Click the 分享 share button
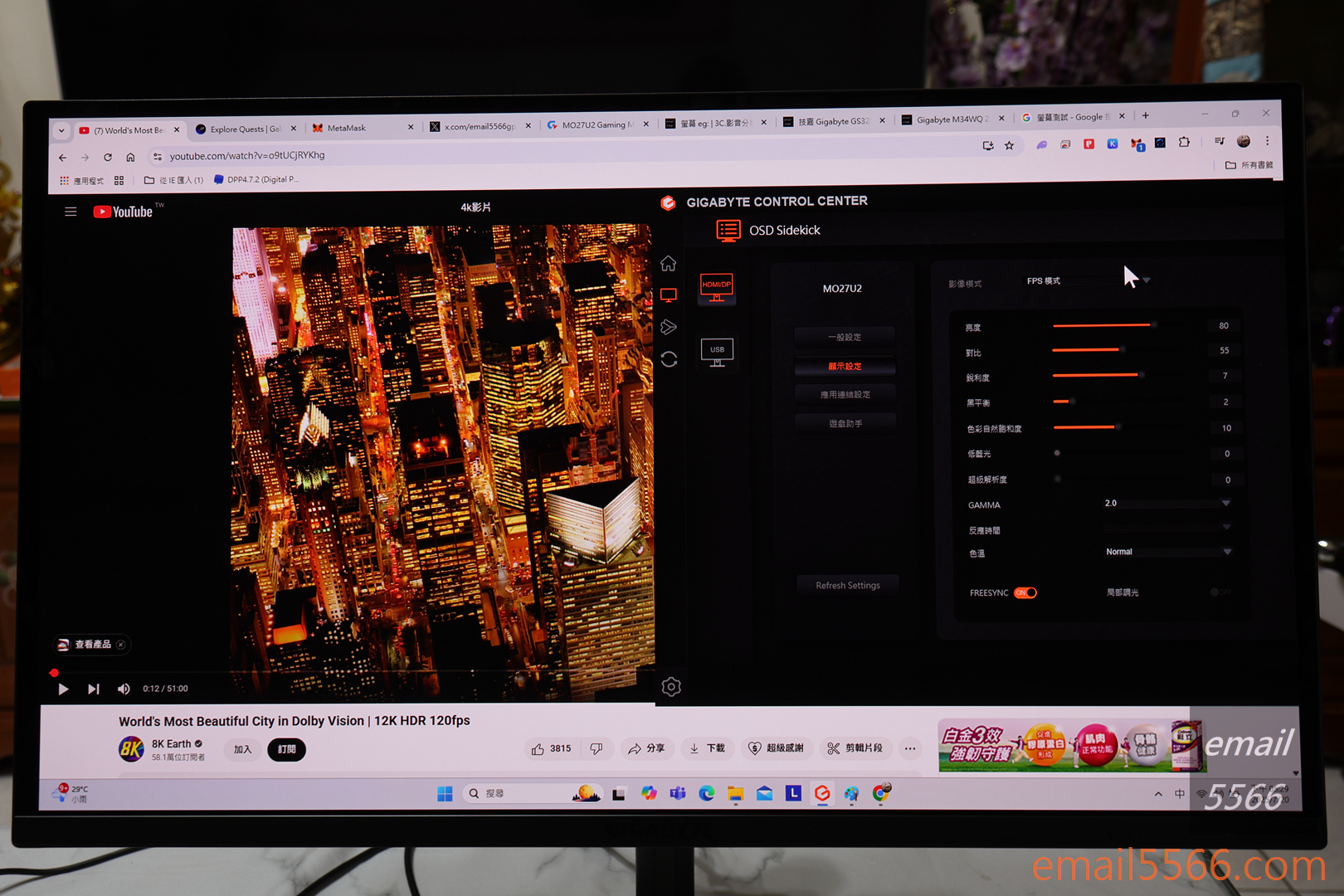 (646, 748)
